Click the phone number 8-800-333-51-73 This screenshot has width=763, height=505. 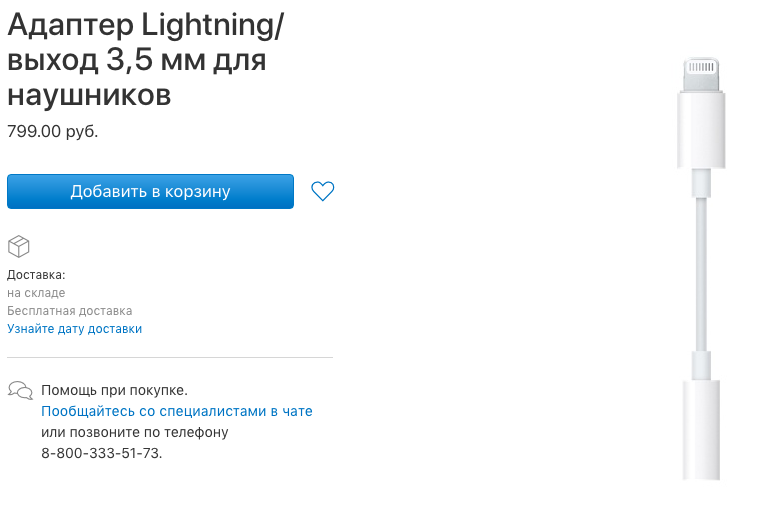pyautogui.click(x=101, y=453)
